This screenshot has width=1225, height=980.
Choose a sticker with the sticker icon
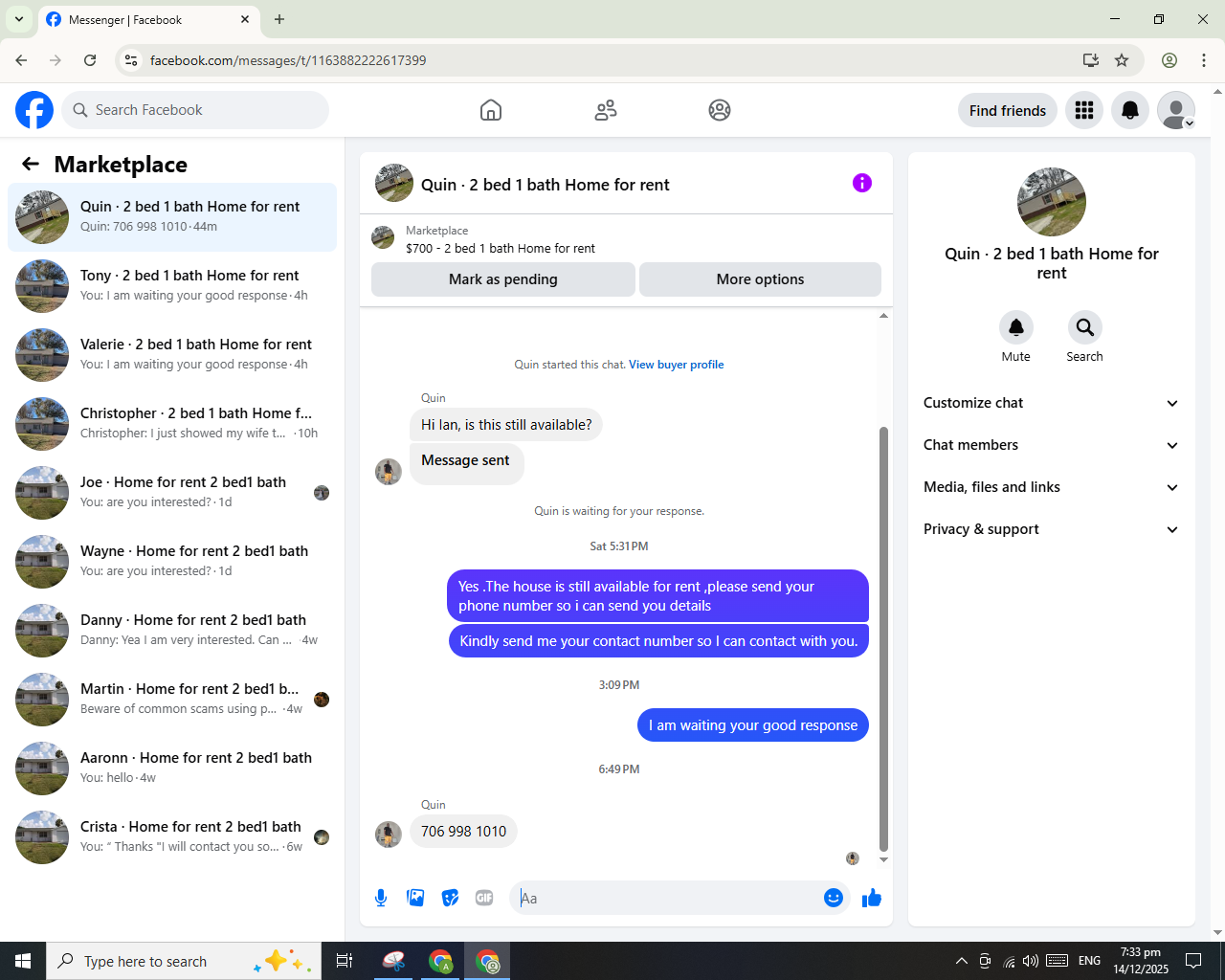point(450,898)
